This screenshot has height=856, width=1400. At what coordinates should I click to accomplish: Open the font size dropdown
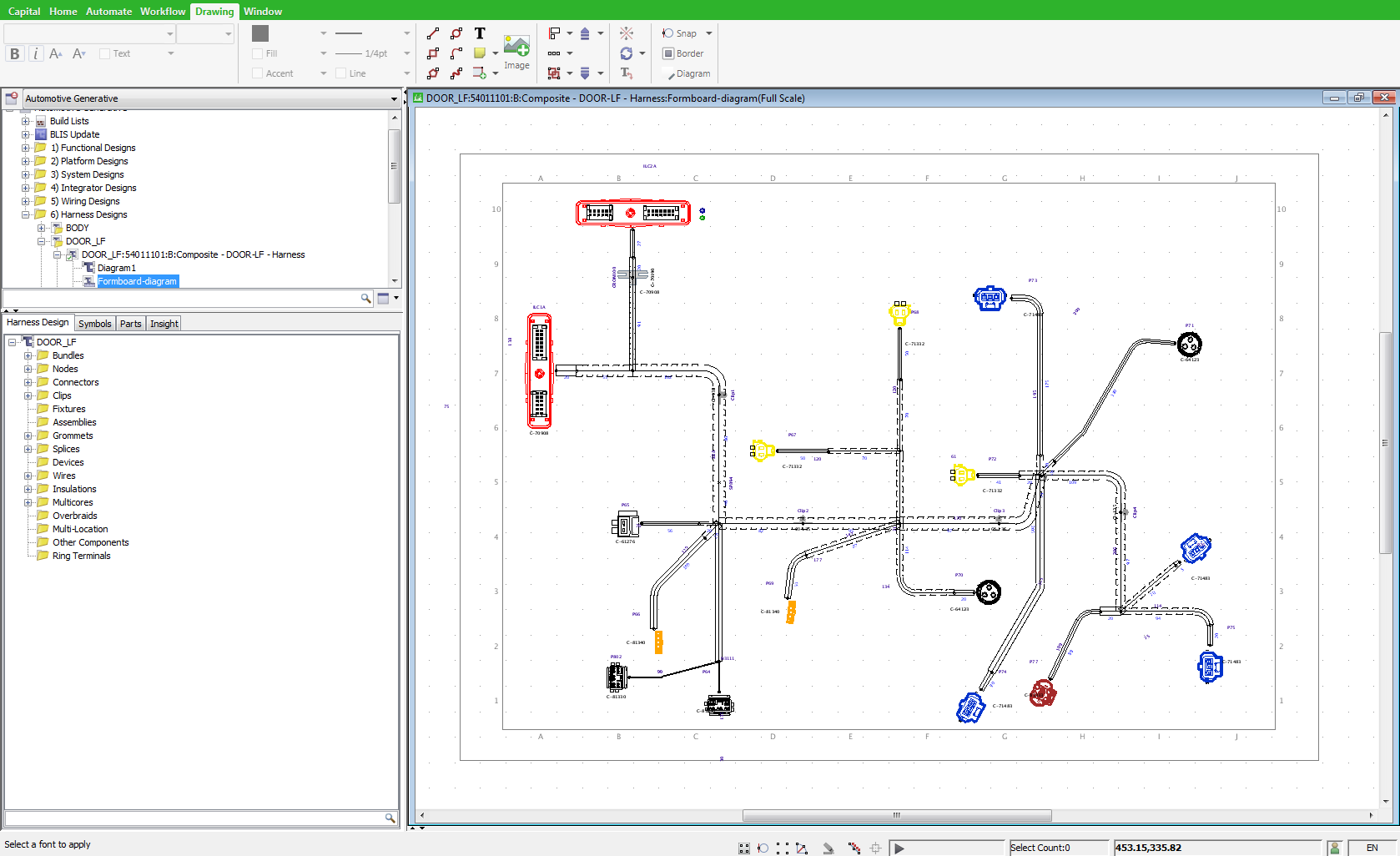(229, 33)
